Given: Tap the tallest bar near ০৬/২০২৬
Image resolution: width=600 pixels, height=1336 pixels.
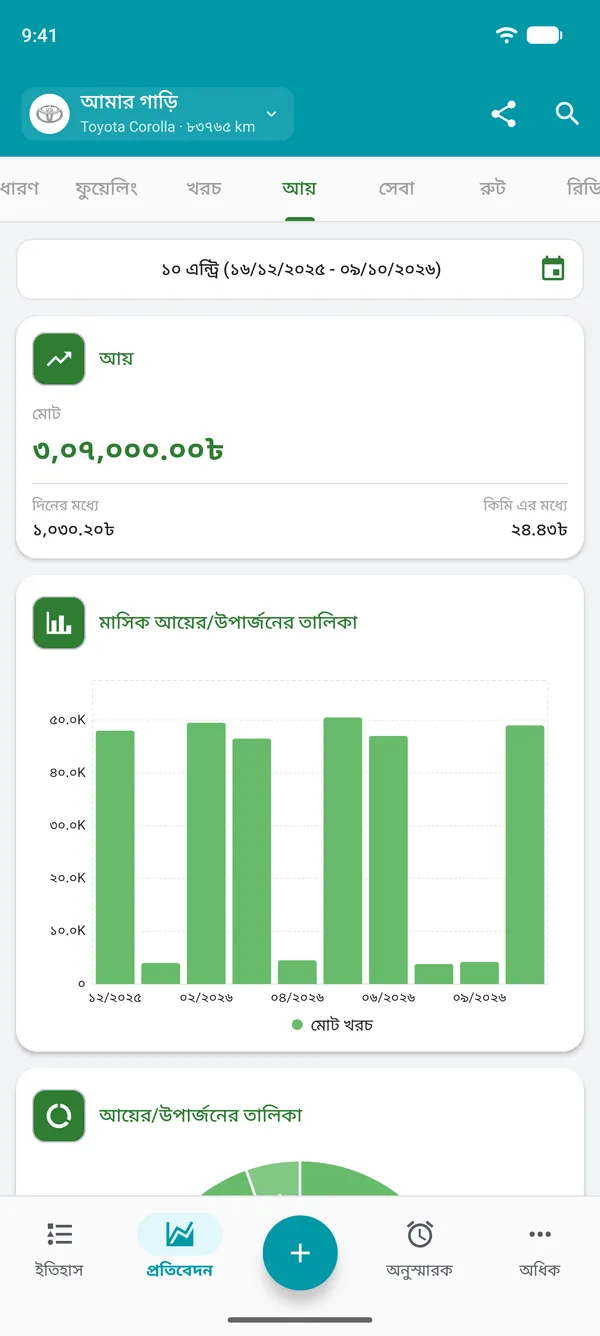Looking at the screenshot, I should point(343,851).
